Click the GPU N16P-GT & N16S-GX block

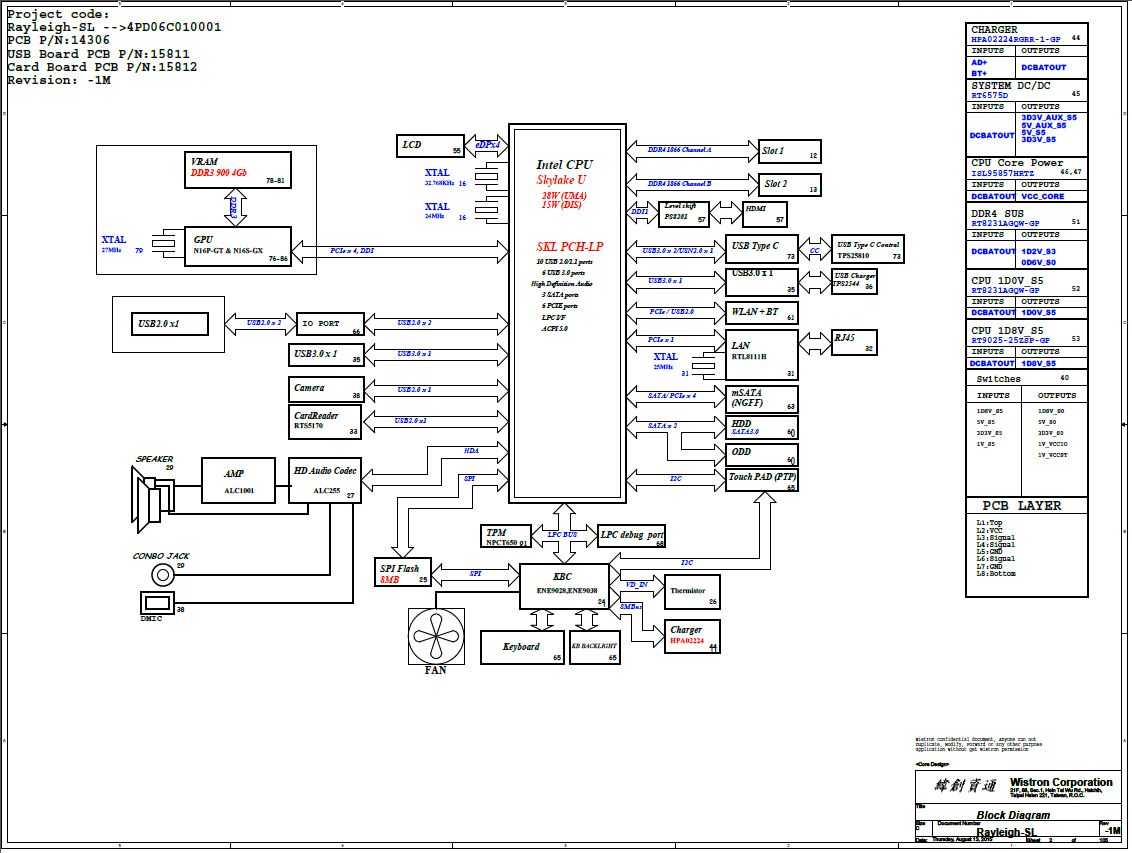[238, 247]
